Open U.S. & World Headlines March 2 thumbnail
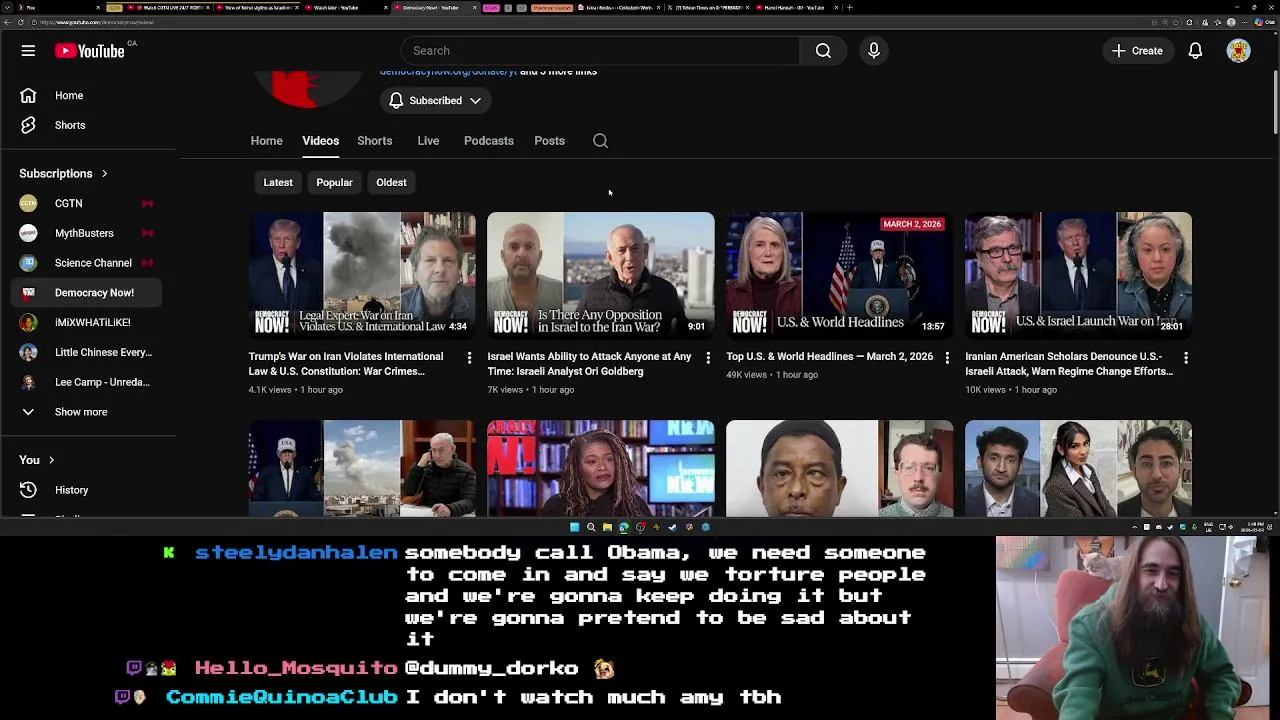 pyautogui.click(x=840, y=275)
